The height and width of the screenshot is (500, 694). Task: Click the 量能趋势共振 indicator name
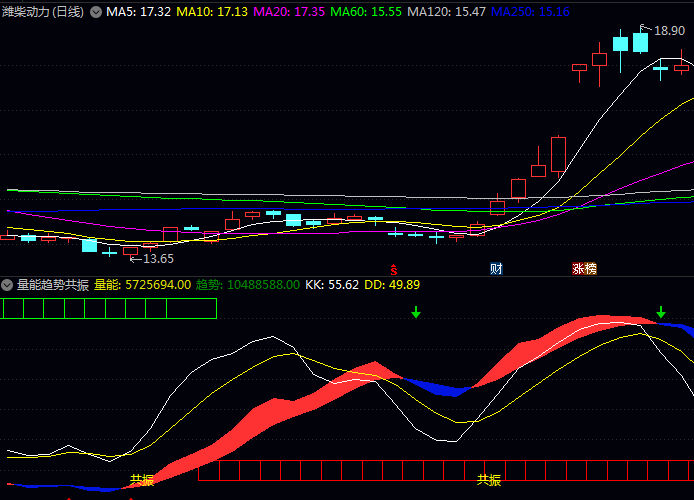click(53, 285)
